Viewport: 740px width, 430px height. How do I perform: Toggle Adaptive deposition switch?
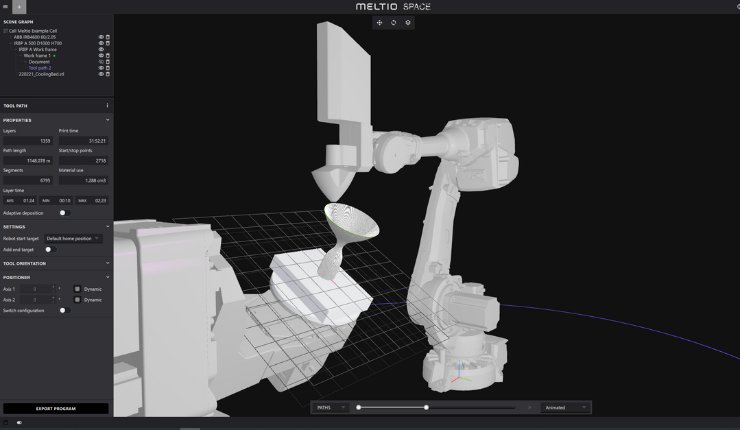tap(63, 212)
